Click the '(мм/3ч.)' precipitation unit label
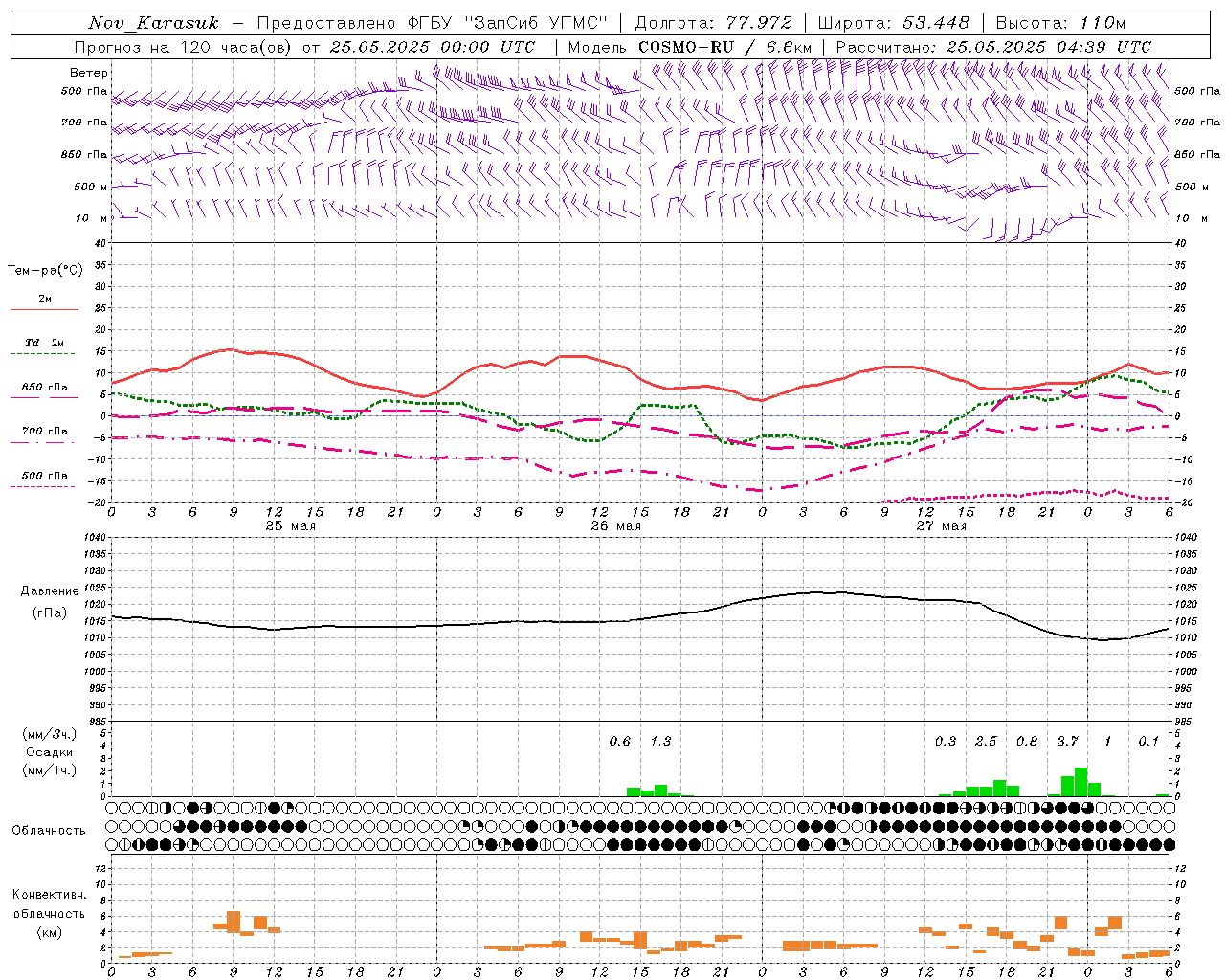1225x980 pixels. pos(49,734)
